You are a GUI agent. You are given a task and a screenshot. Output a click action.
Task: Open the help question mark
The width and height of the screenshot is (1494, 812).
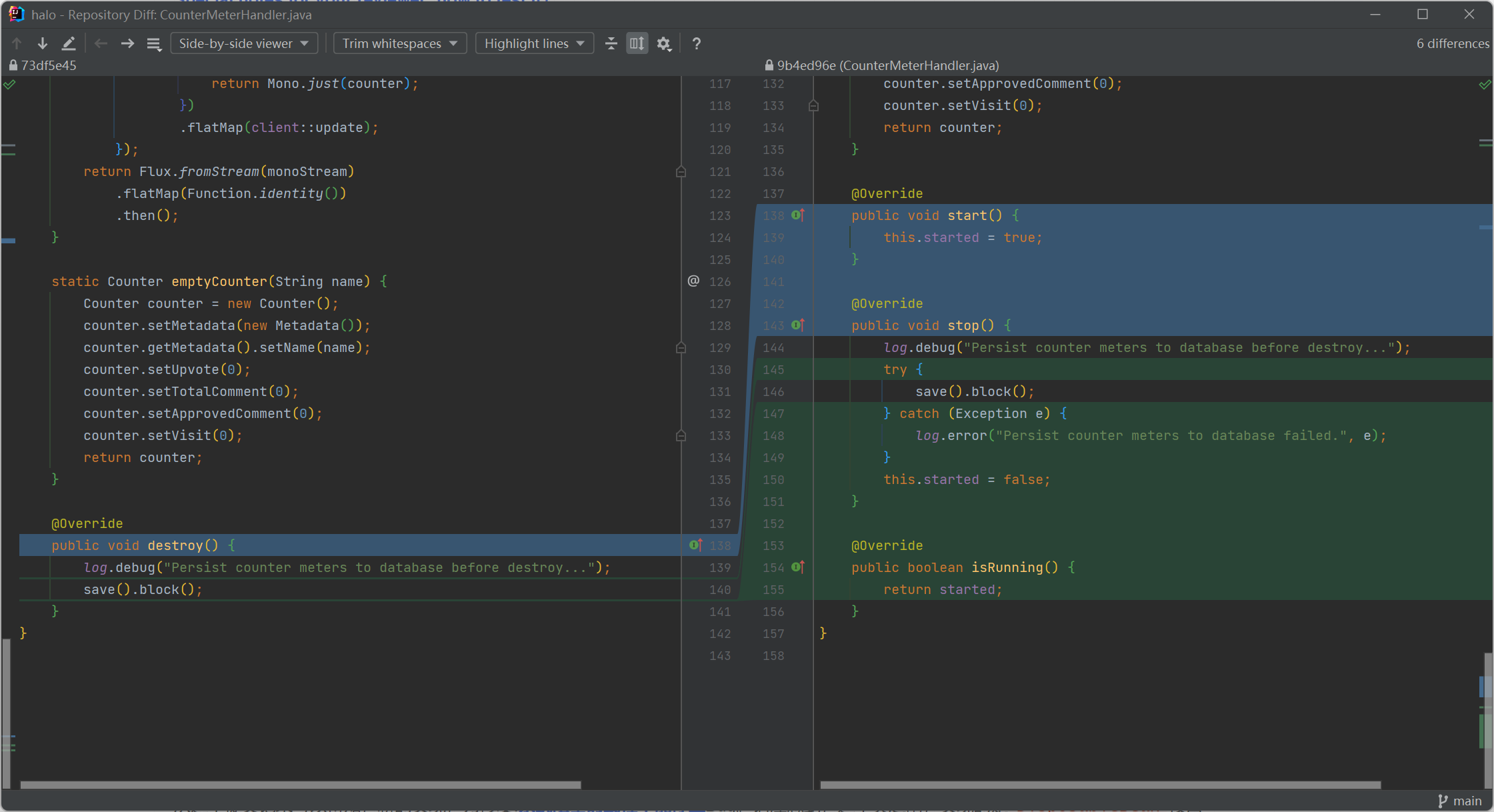(697, 43)
